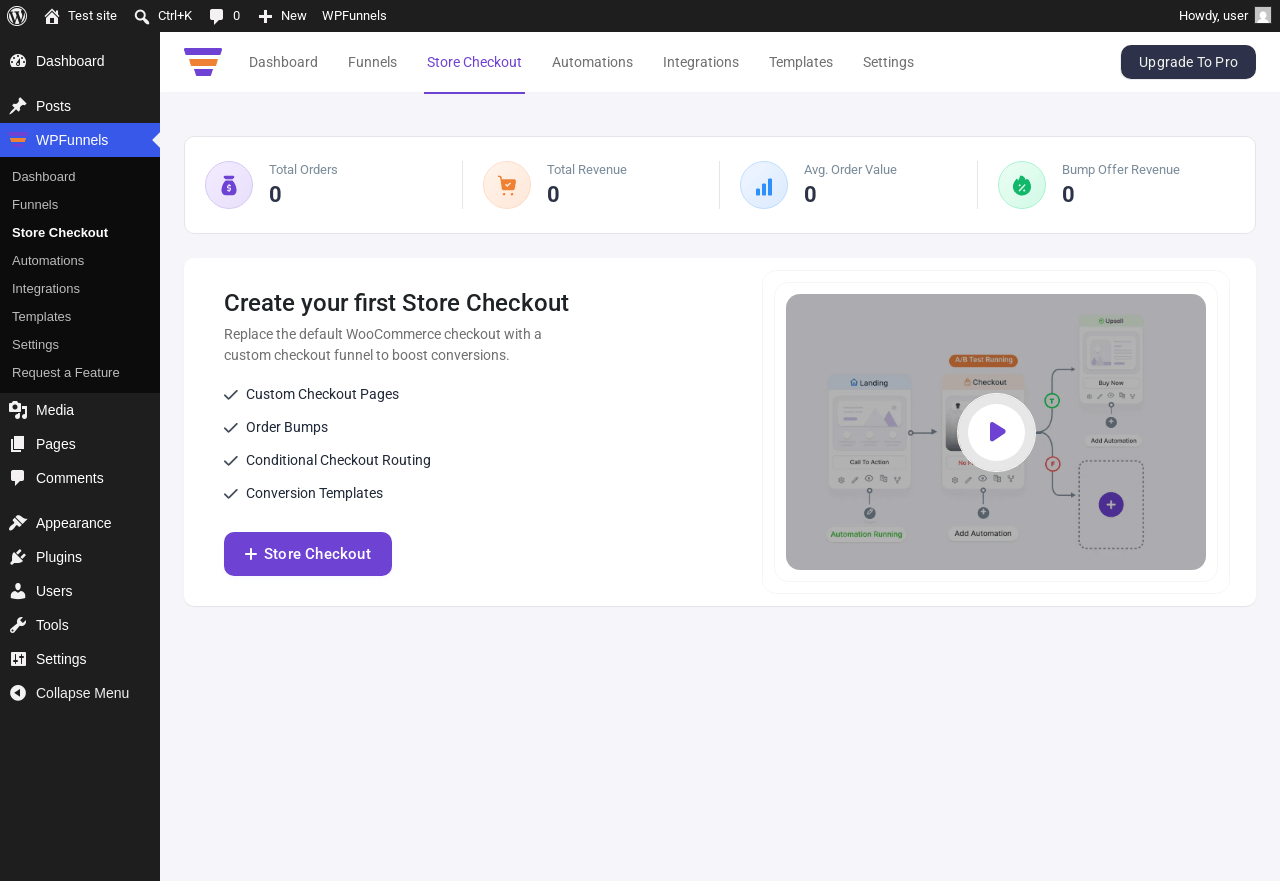Open the Posts menu label in sidebar
Viewport: 1280px width, 881px height.
coord(53,106)
